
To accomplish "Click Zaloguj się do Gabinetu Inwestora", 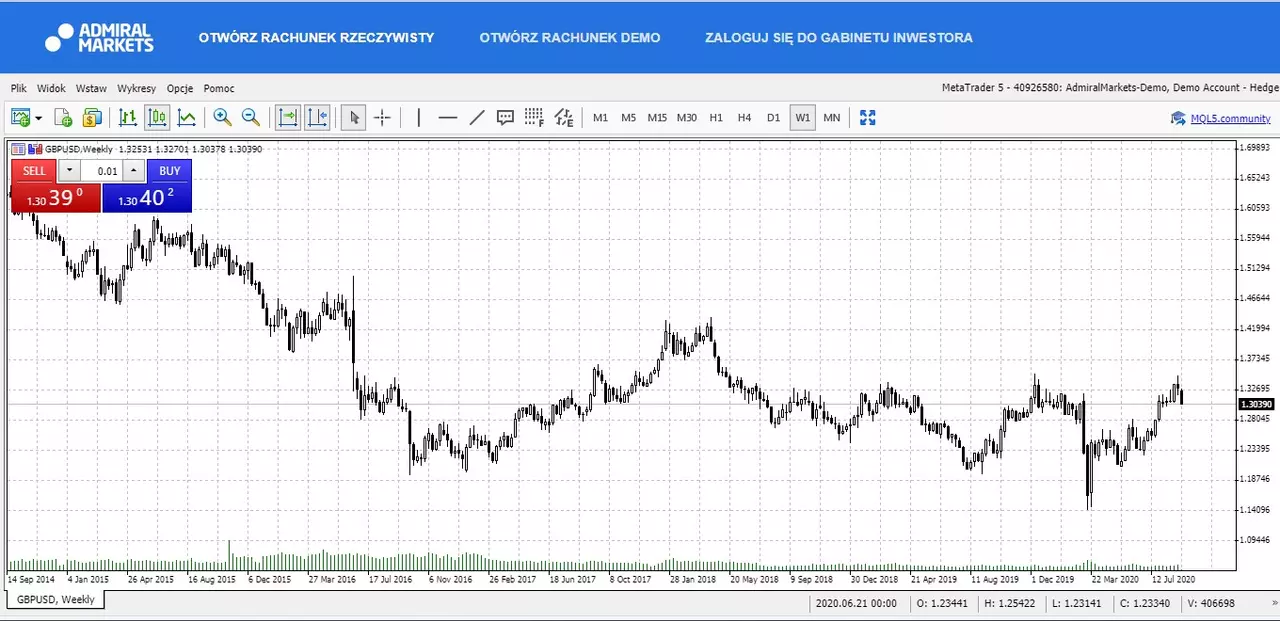I will (839, 38).
